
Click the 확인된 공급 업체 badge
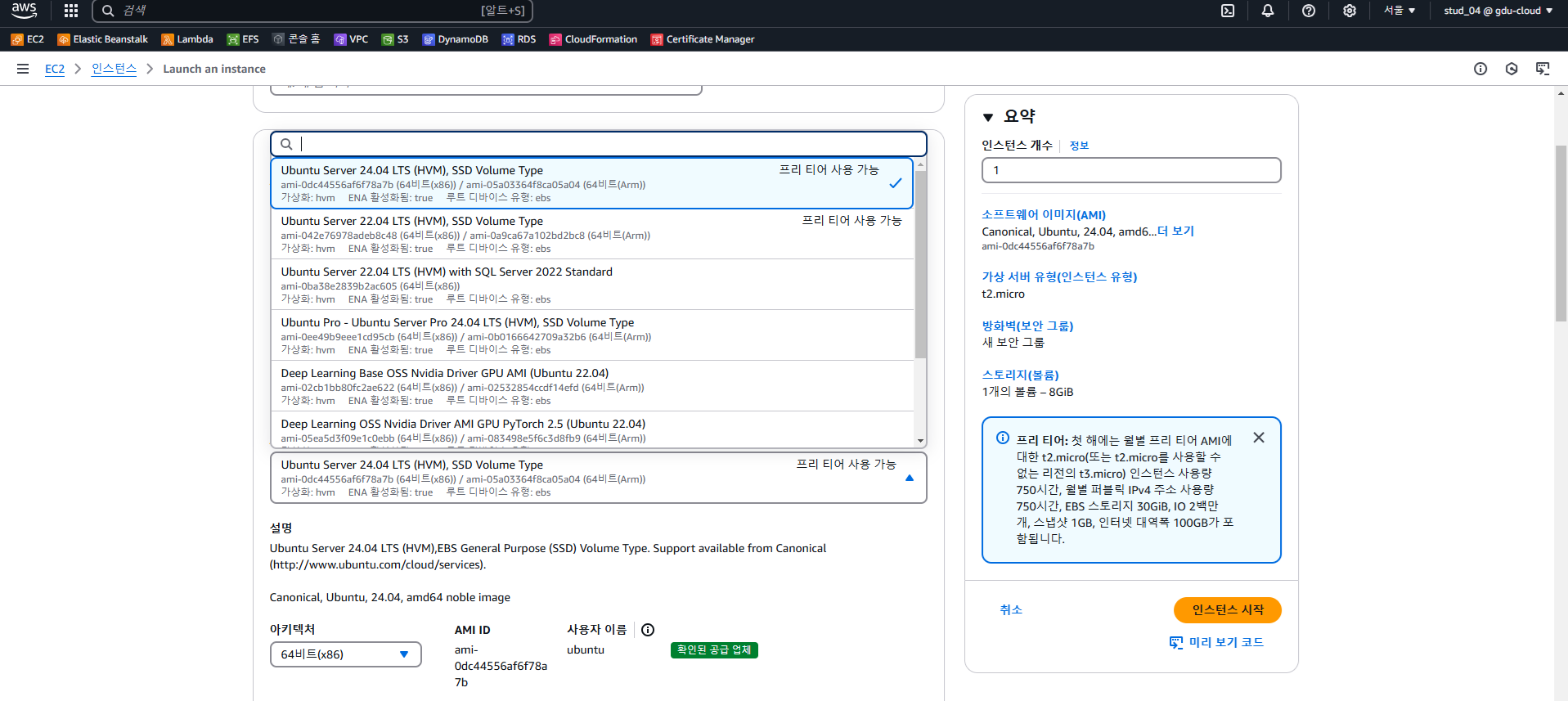pos(714,650)
